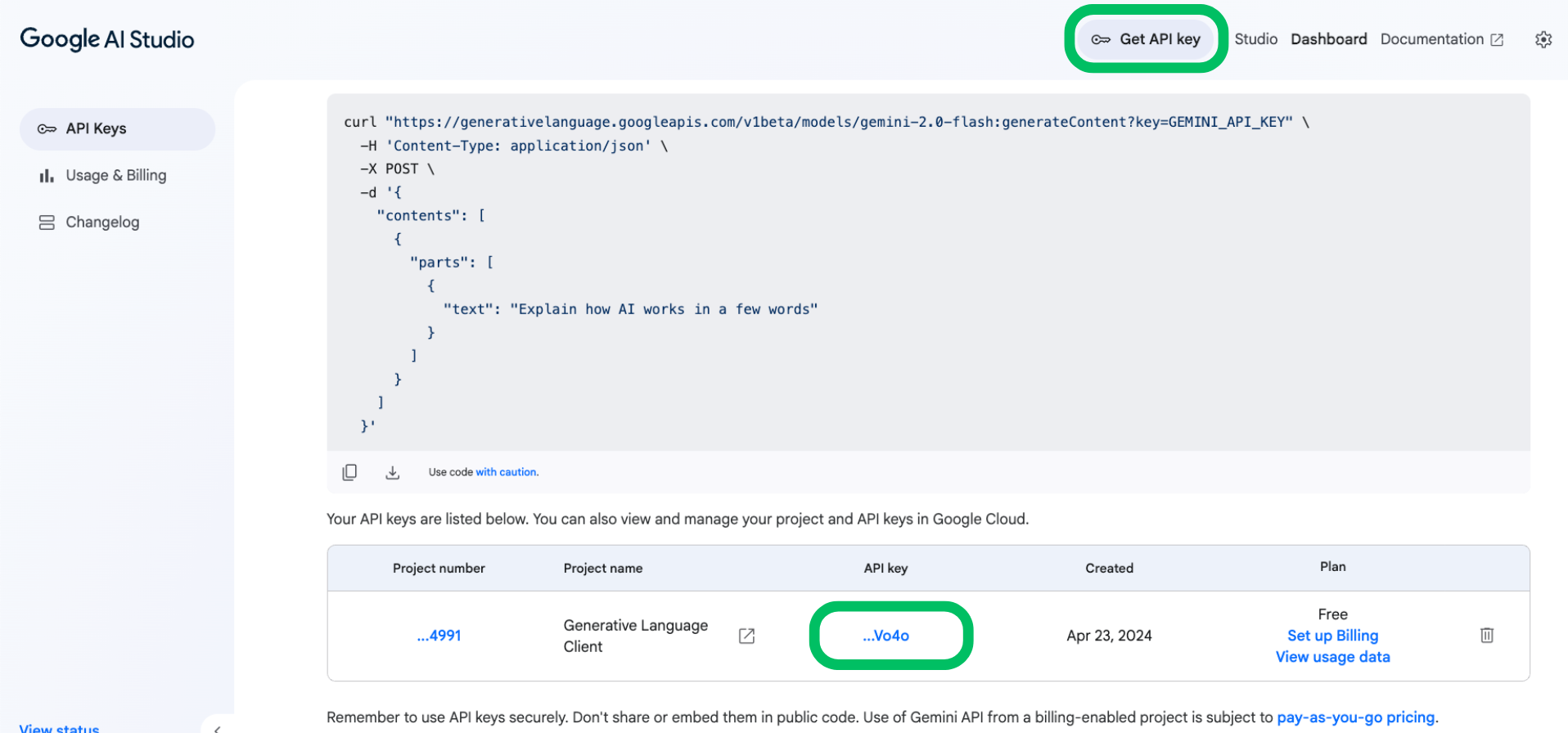The width and height of the screenshot is (1568, 733).
Task: Open the View usage data link
Action: 1332,657
